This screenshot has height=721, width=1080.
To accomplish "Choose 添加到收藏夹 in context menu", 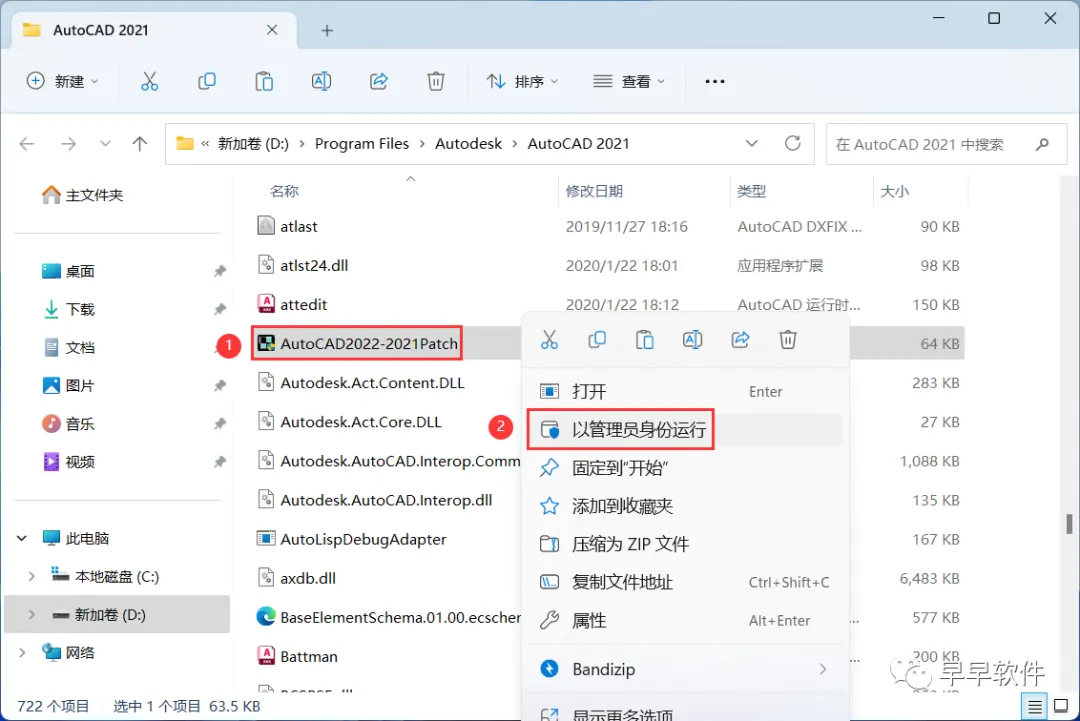I will pyautogui.click(x=686, y=506).
